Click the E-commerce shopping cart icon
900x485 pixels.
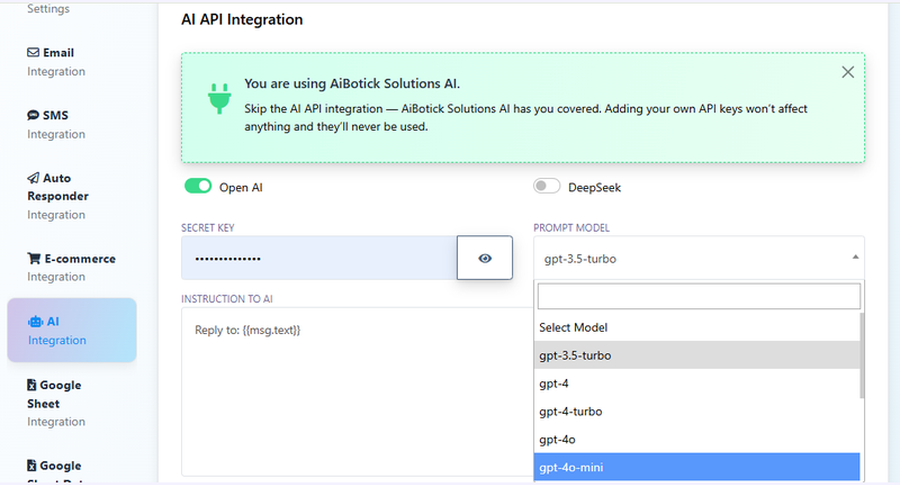coord(33,259)
